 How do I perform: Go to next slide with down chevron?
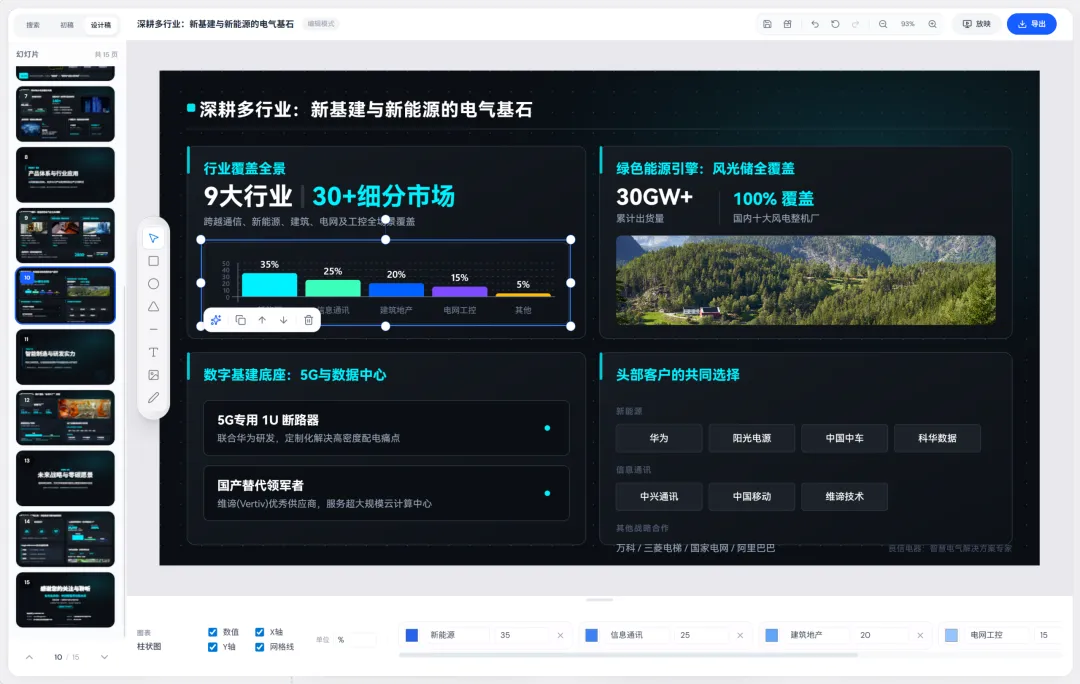105,657
